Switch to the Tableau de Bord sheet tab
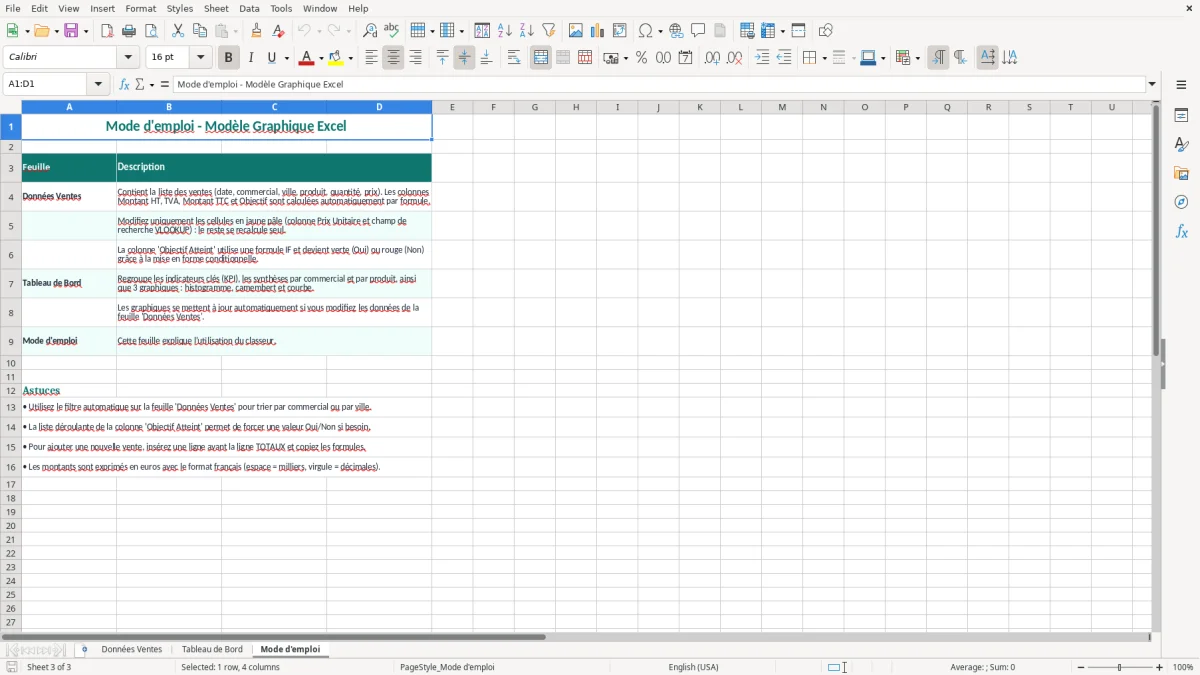This screenshot has width=1200, height=675. (212, 650)
